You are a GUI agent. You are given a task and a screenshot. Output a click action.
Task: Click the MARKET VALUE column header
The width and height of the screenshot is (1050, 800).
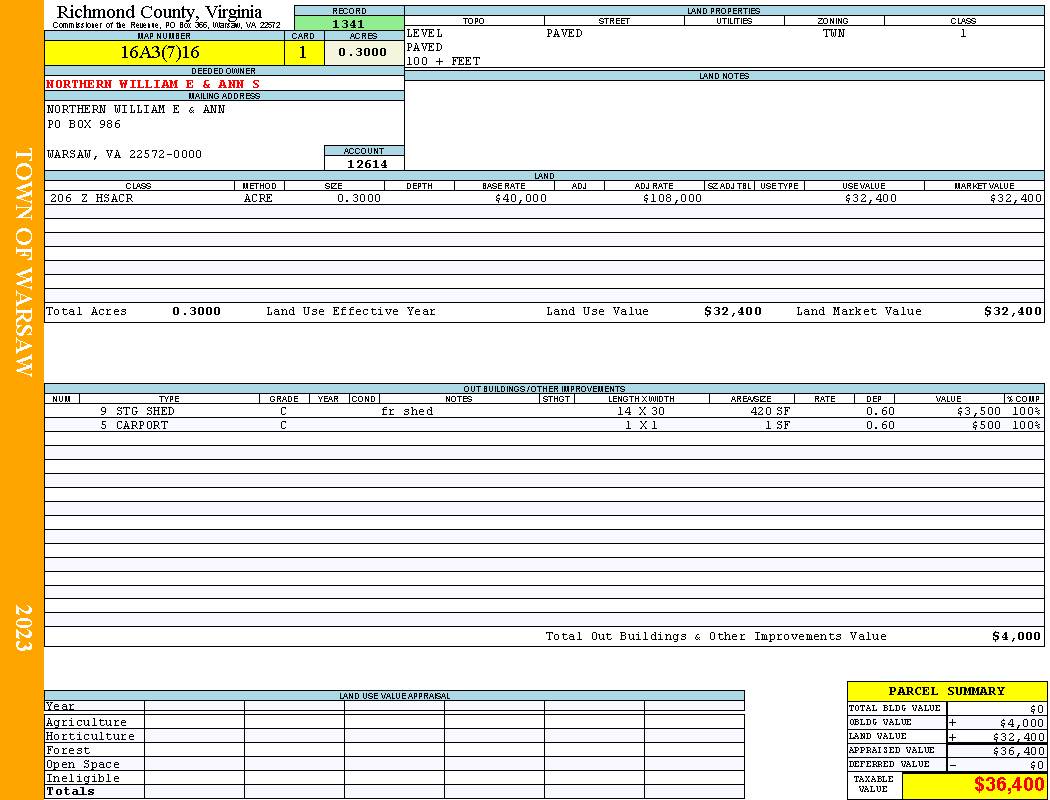point(984,186)
